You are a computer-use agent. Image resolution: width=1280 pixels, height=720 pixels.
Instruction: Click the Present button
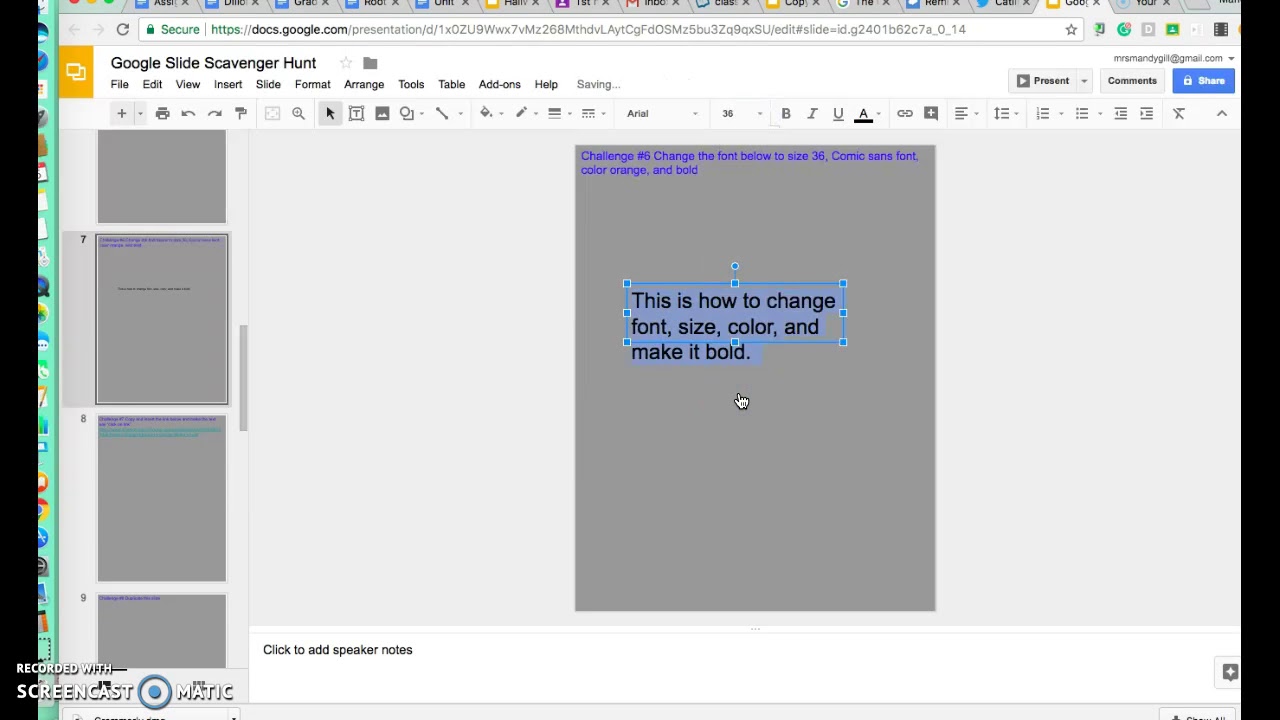pos(1042,81)
